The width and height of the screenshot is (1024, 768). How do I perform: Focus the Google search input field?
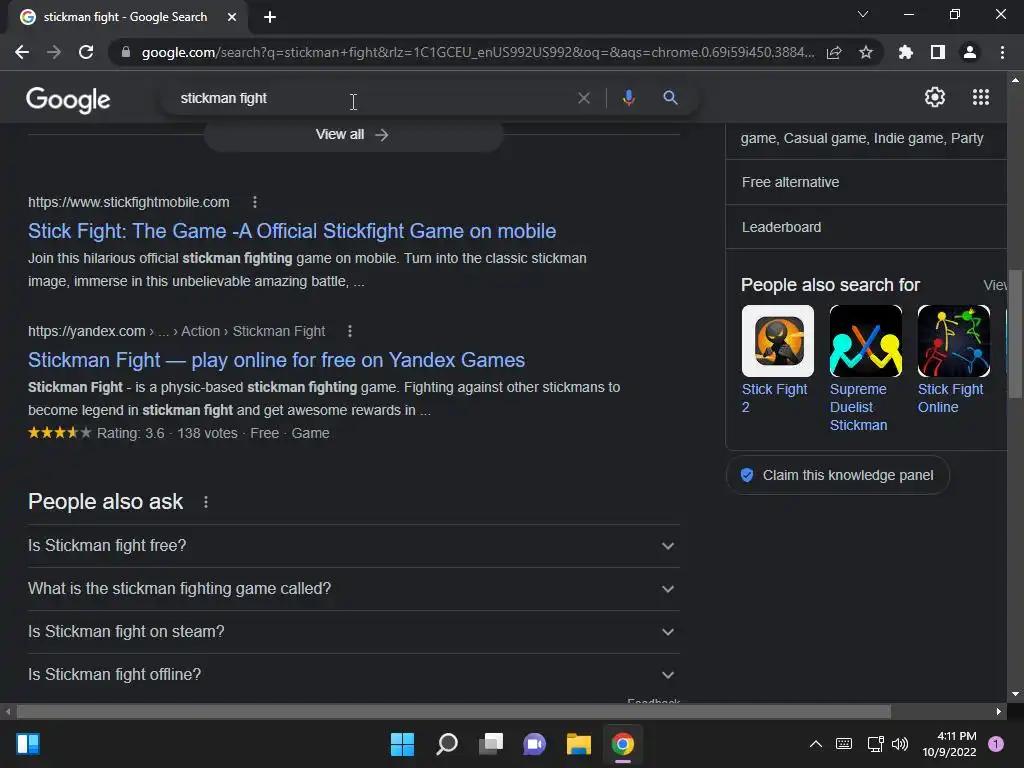click(x=372, y=98)
